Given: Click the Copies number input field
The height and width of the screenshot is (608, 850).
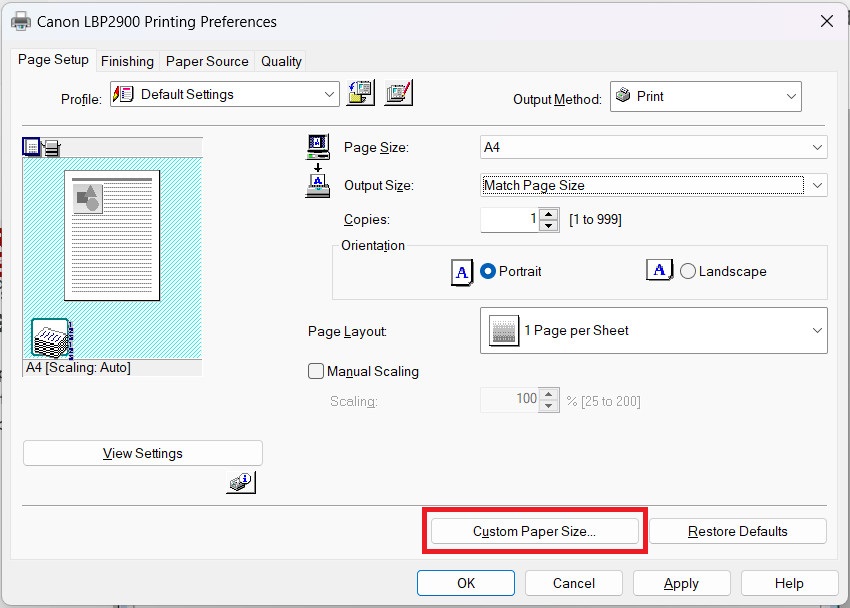Looking at the screenshot, I should click(510, 219).
